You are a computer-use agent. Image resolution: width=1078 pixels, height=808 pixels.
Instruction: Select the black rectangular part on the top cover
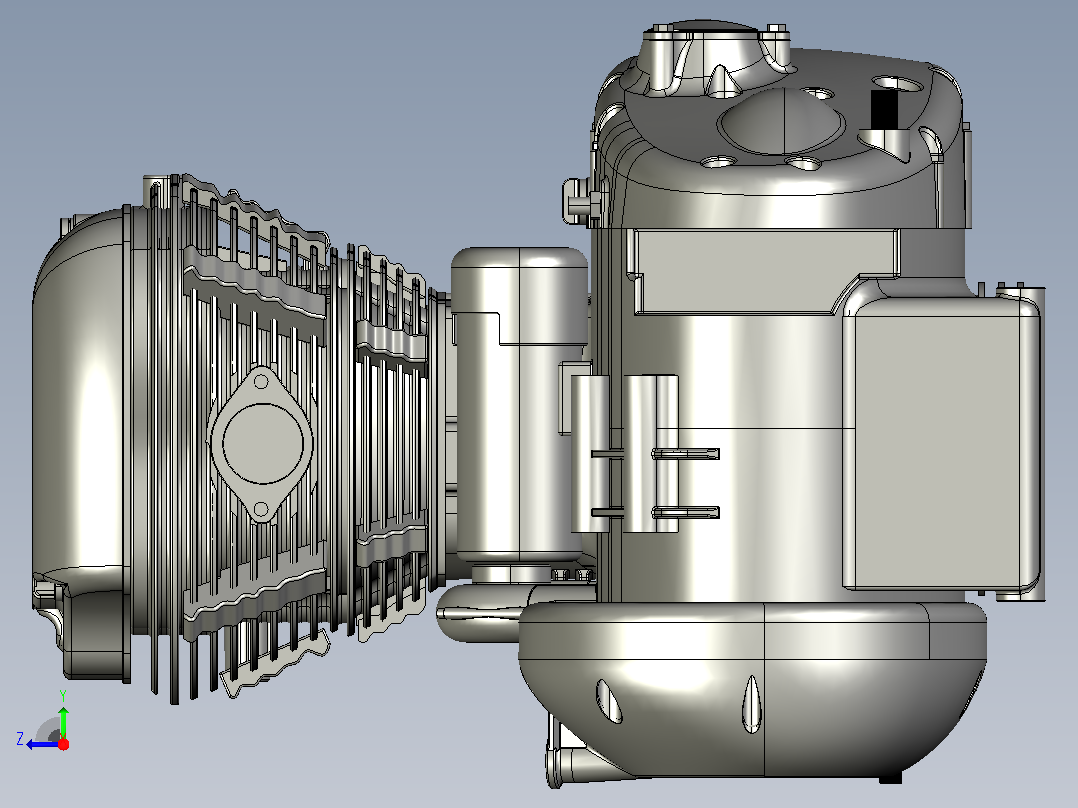(x=884, y=110)
